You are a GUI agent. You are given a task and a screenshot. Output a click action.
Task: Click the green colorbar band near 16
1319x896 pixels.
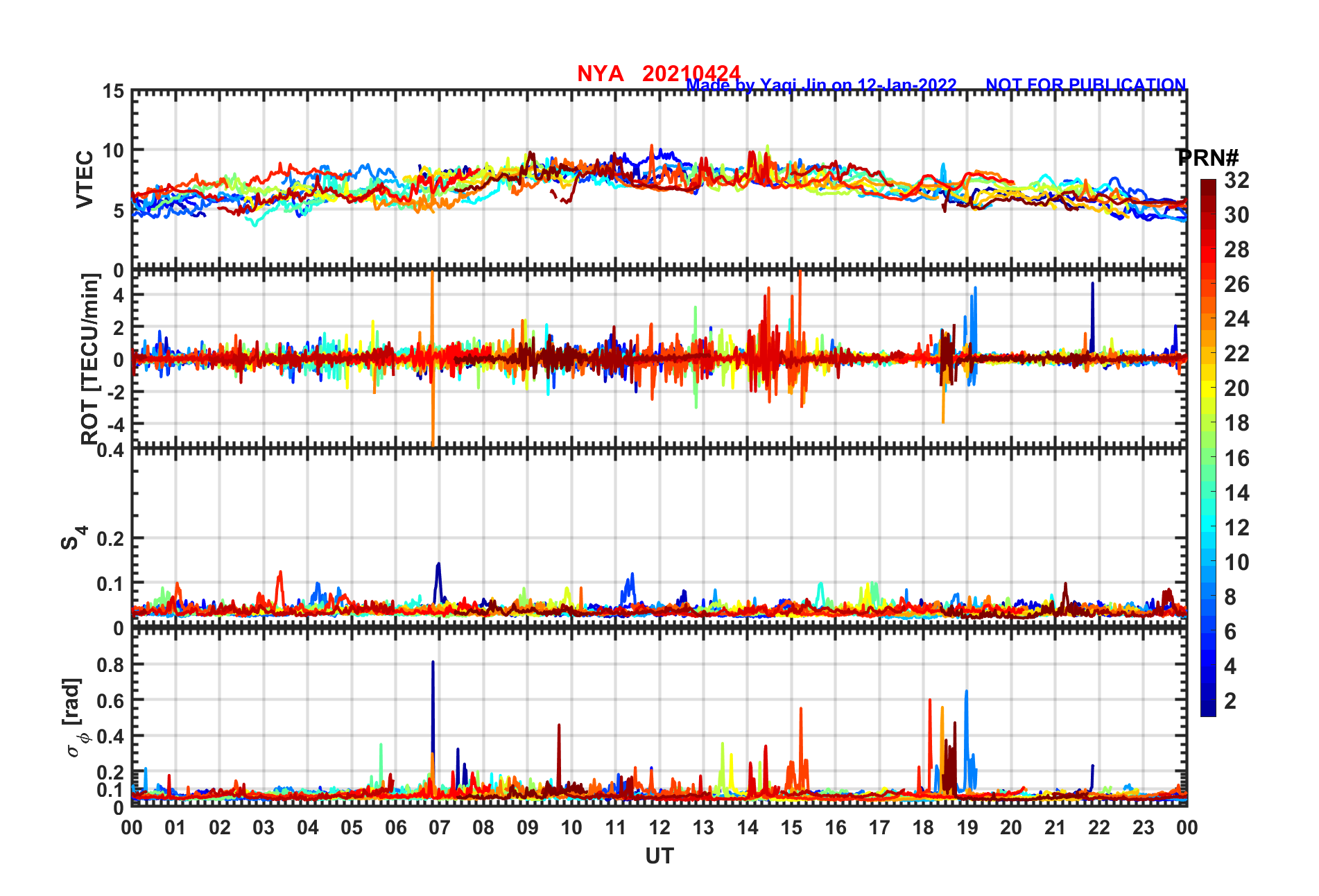[x=1208, y=458]
